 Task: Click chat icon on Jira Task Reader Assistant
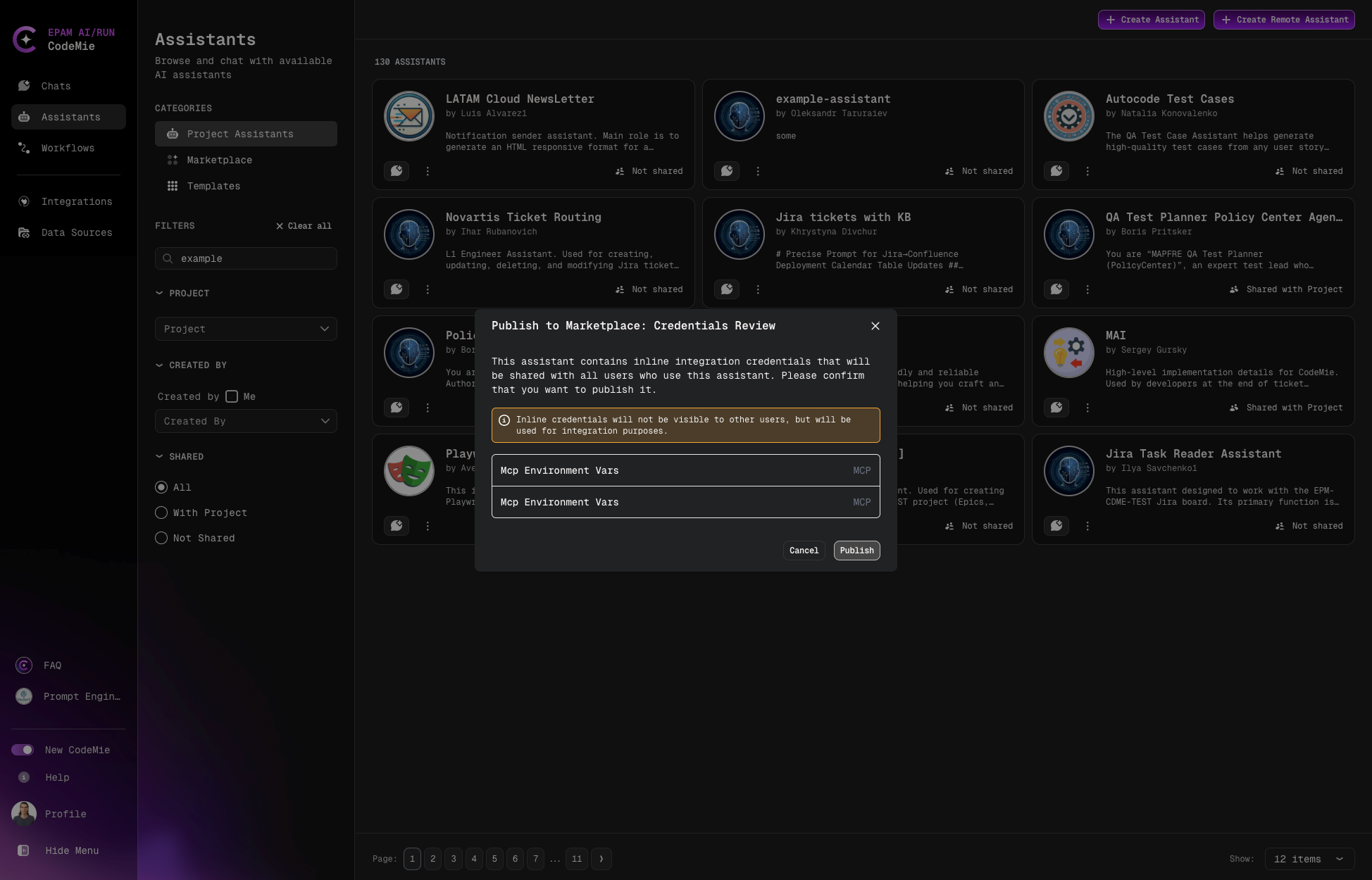[x=1056, y=526]
